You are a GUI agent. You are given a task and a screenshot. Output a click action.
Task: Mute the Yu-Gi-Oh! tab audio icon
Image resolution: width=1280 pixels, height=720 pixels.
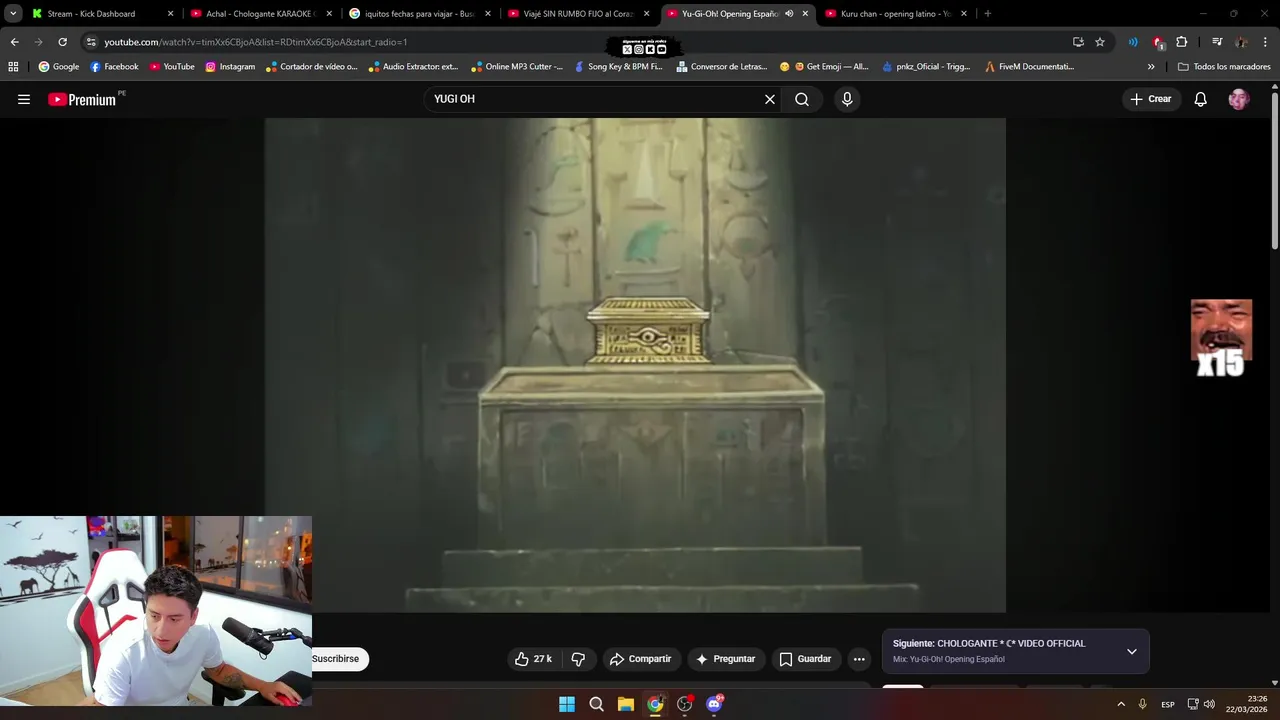tap(789, 14)
